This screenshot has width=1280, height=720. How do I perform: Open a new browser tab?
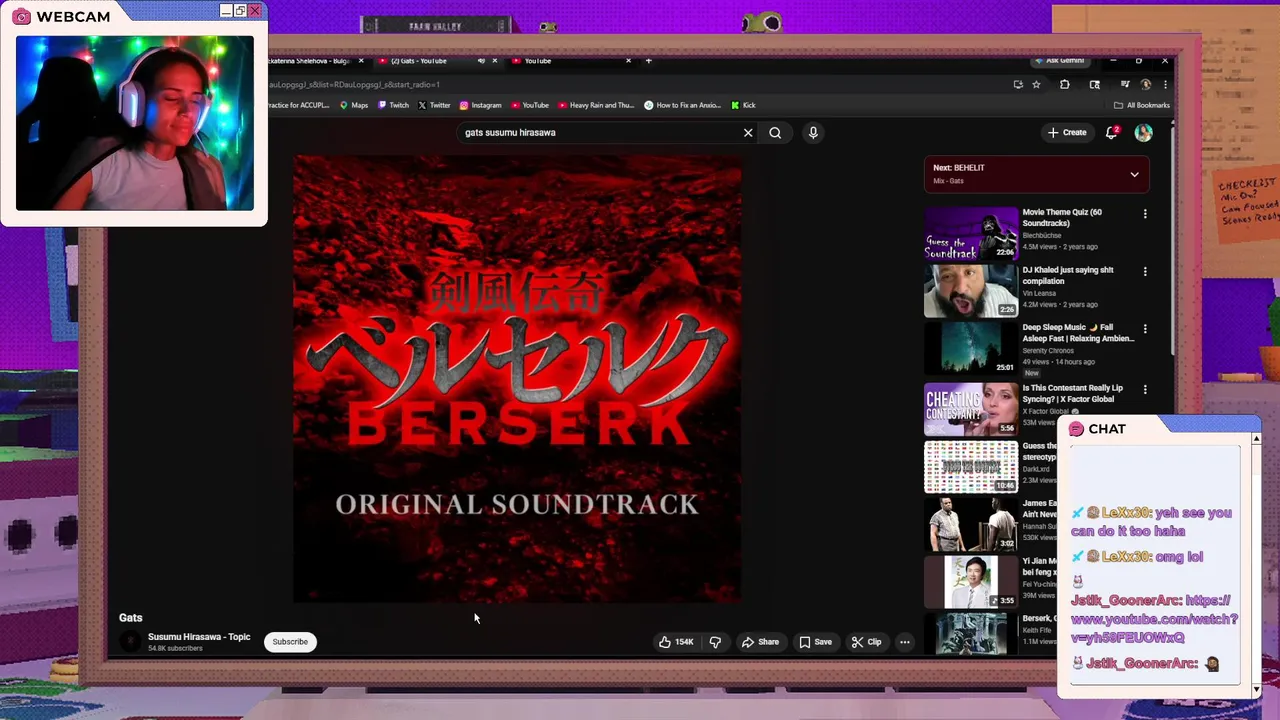(x=648, y=61)
